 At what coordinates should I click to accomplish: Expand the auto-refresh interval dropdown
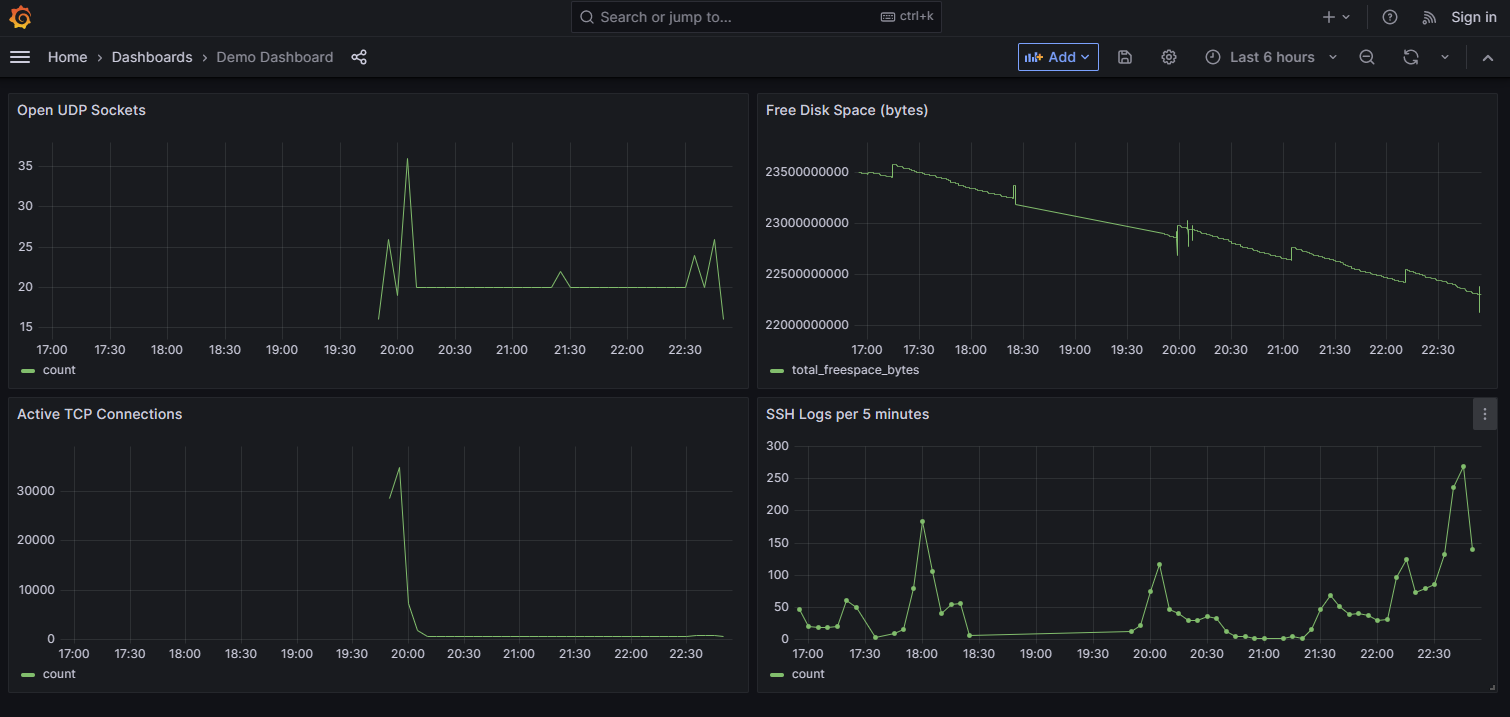pos(1444,57)
